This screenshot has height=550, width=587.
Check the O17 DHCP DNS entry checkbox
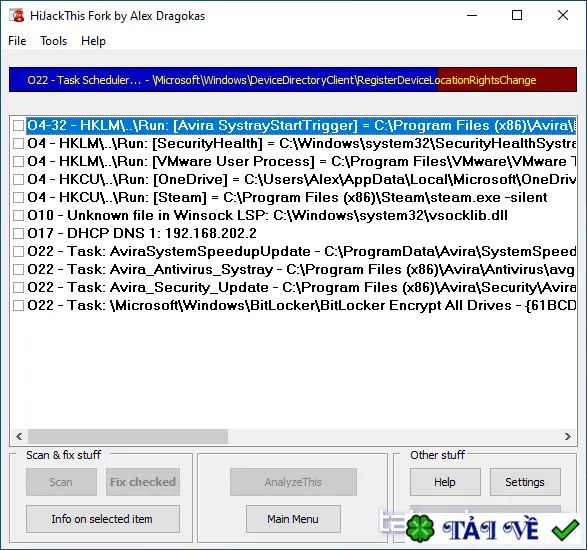[x=18, y=233]
